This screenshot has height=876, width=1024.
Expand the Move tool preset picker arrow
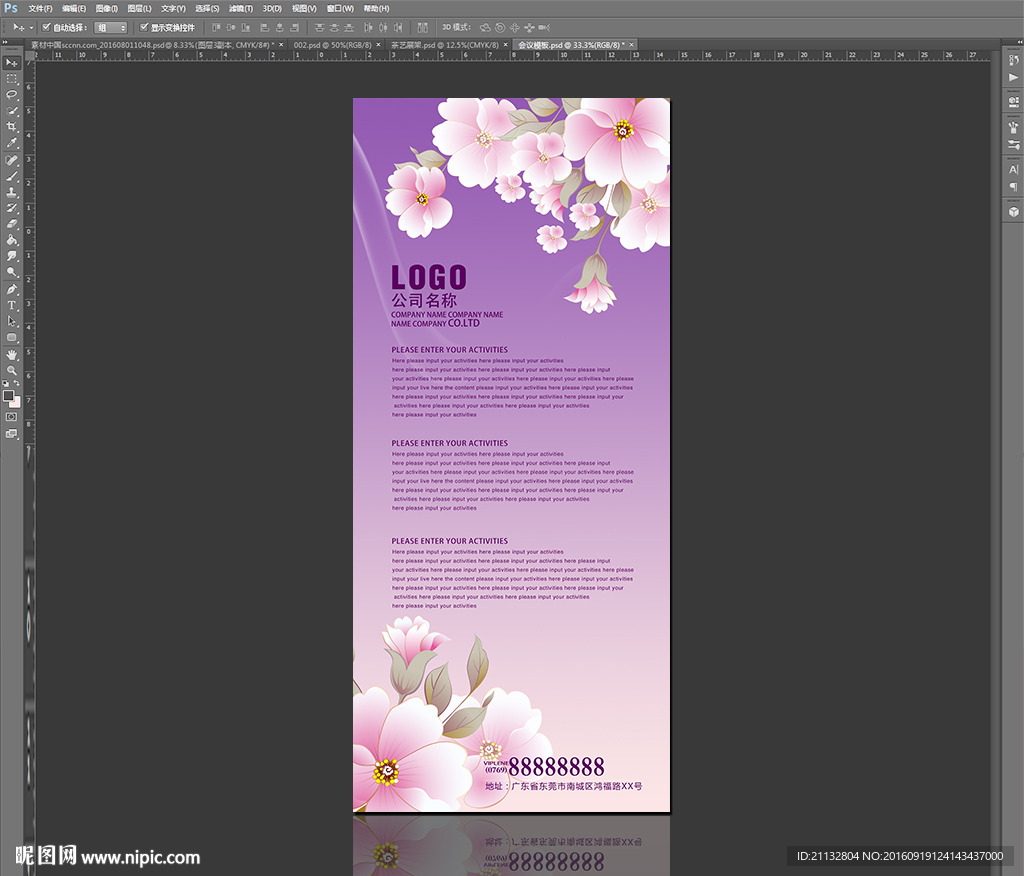[x=31, y=28]
